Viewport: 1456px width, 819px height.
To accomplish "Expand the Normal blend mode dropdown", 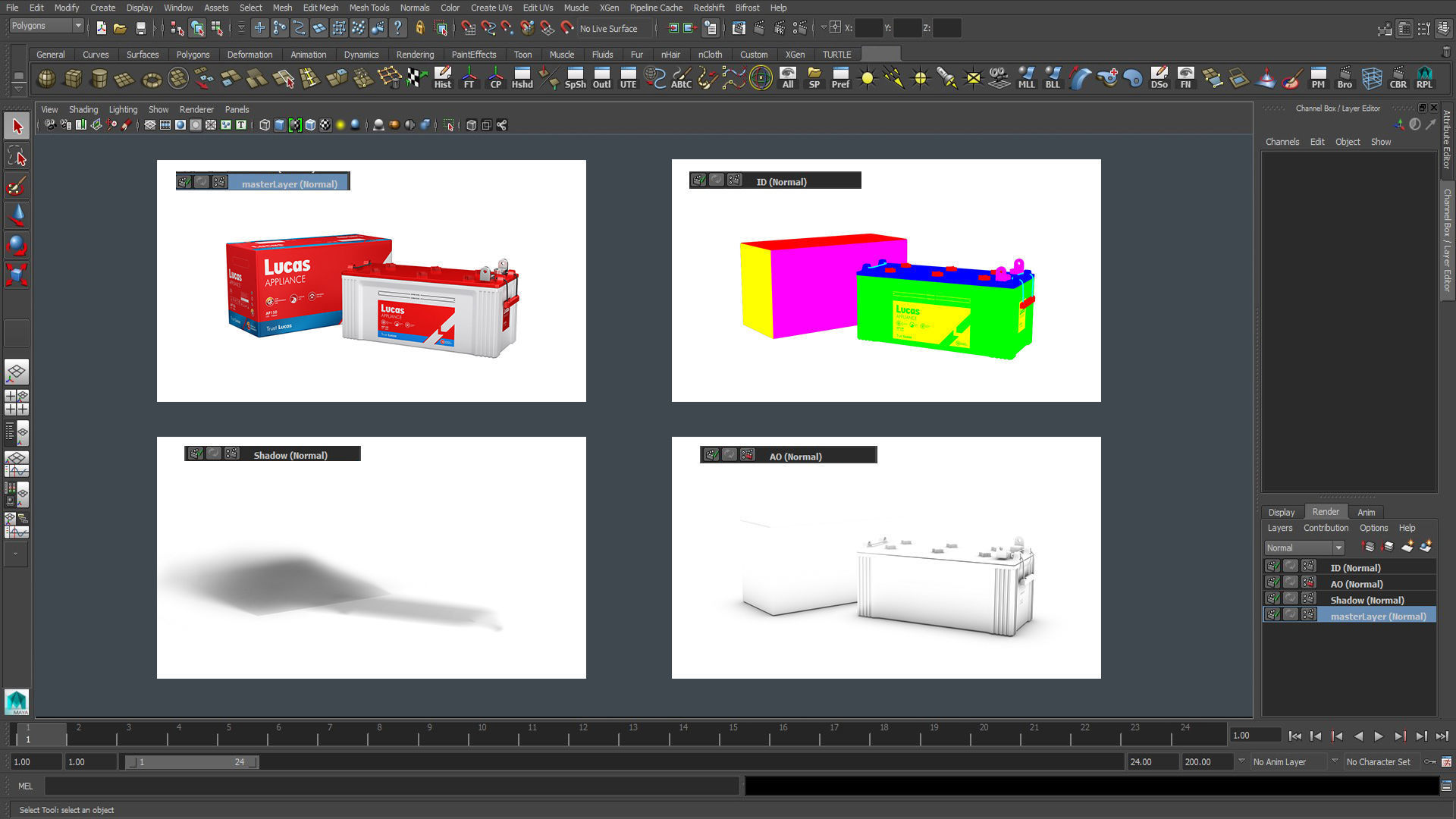I will (1338, 548).
